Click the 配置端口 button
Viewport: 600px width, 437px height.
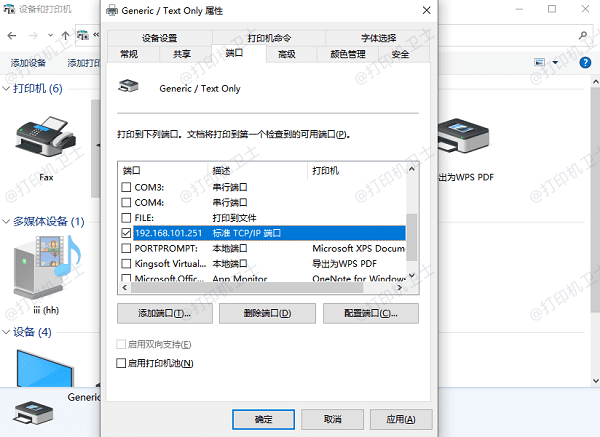click(x=371, y=313)
